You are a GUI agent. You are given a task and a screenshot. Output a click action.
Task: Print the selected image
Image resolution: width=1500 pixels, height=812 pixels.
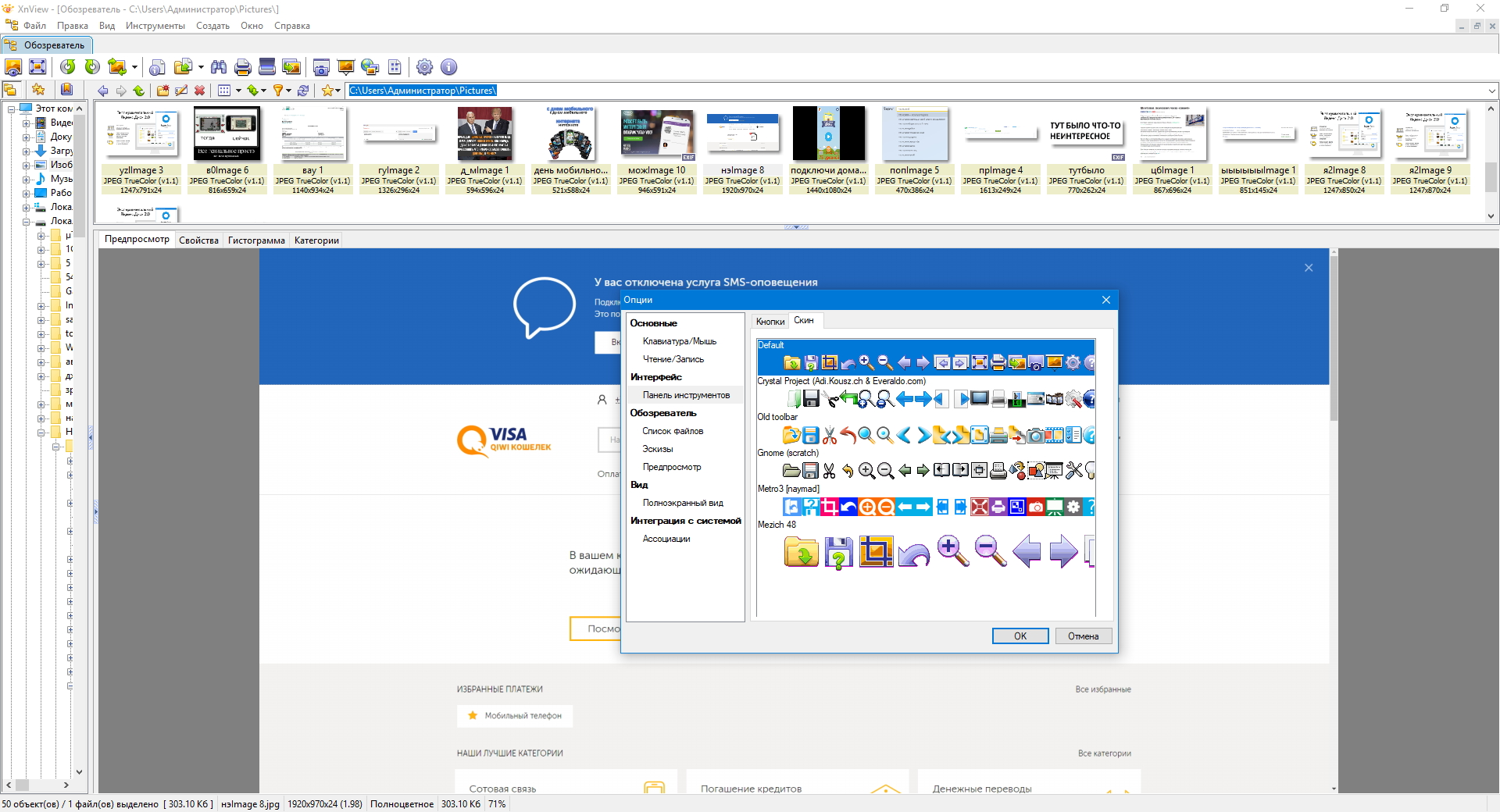(x=242, y=67)
